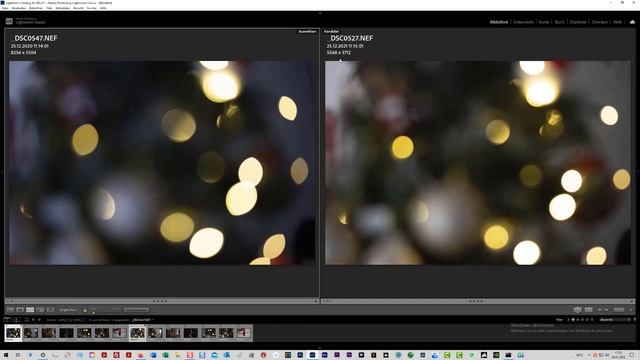The image size is (640, 360).
Task: Open the custom filter preset dropdown
Action: pos(615,320)
